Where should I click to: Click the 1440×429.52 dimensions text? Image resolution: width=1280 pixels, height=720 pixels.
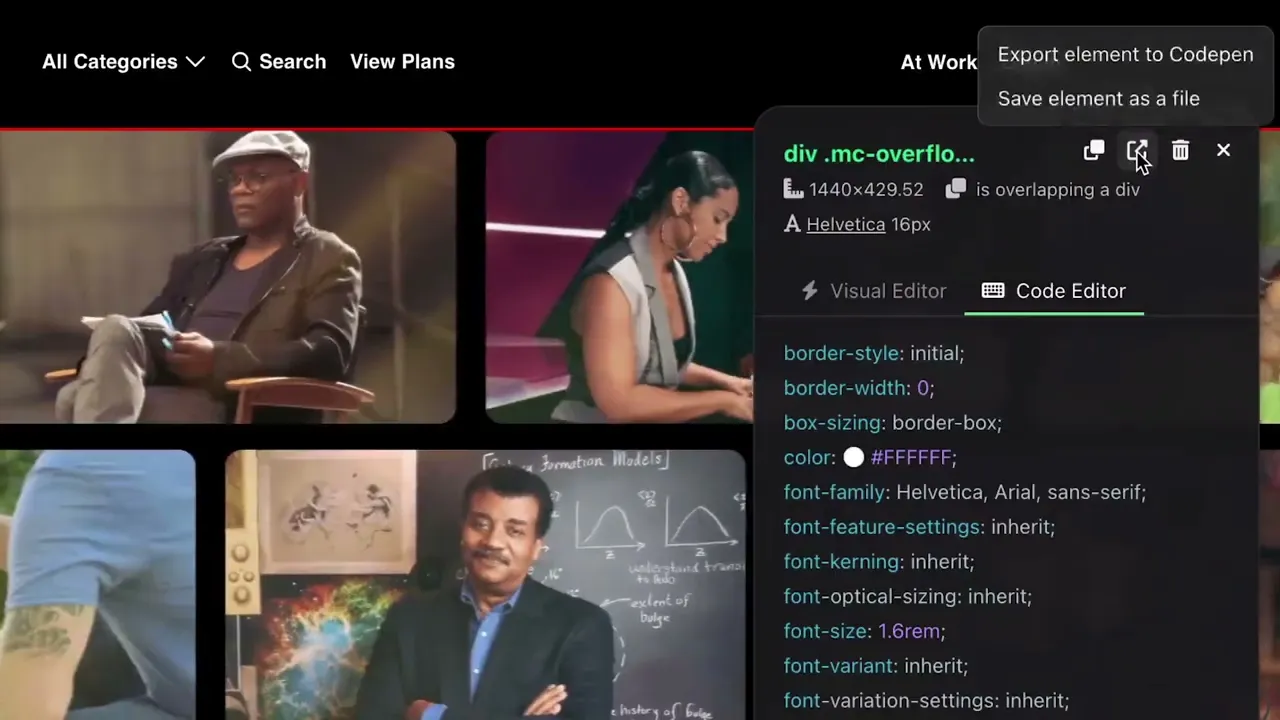click(866, 189)
